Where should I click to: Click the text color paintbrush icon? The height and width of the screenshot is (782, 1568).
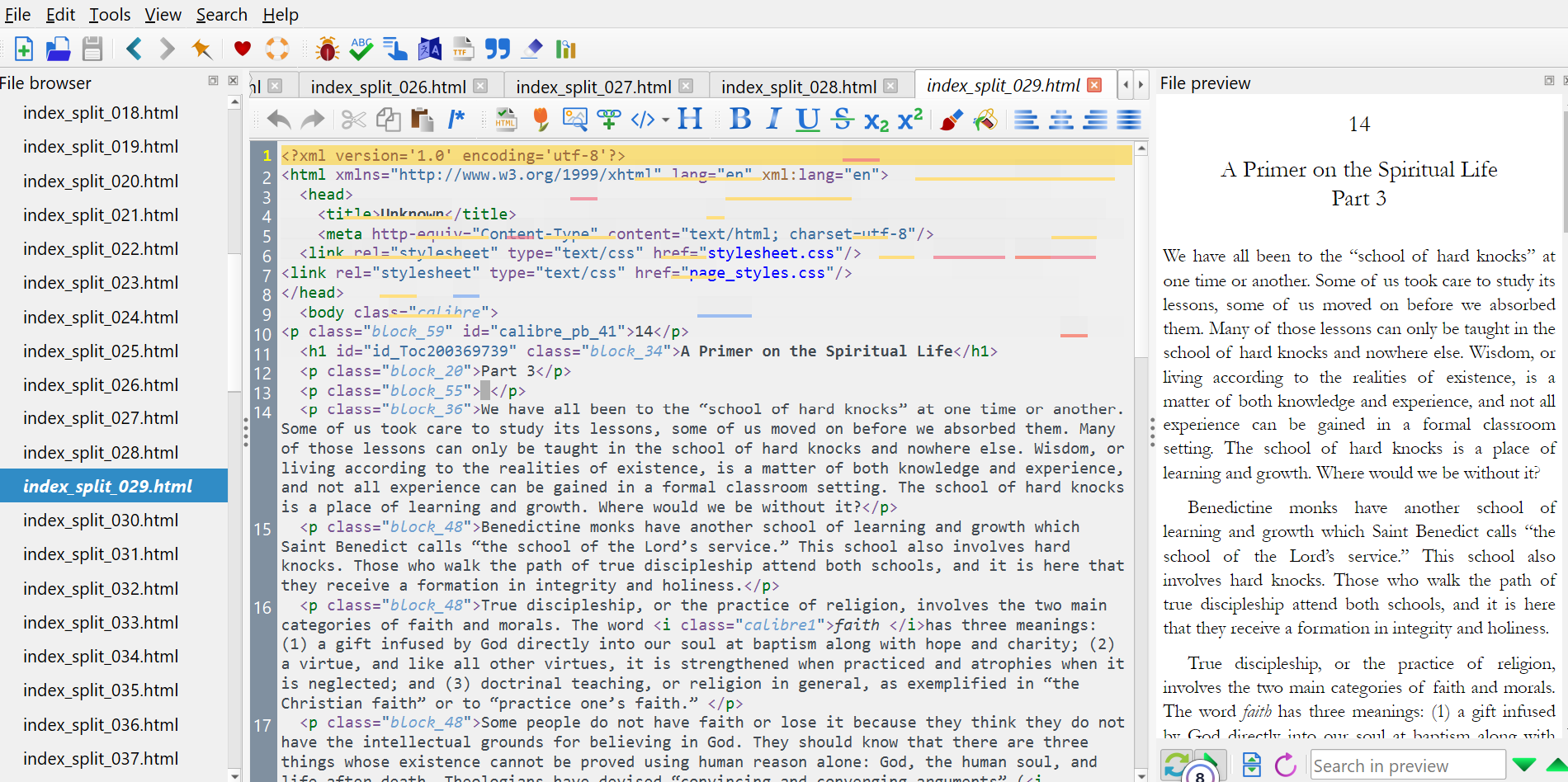click(951, 120)
